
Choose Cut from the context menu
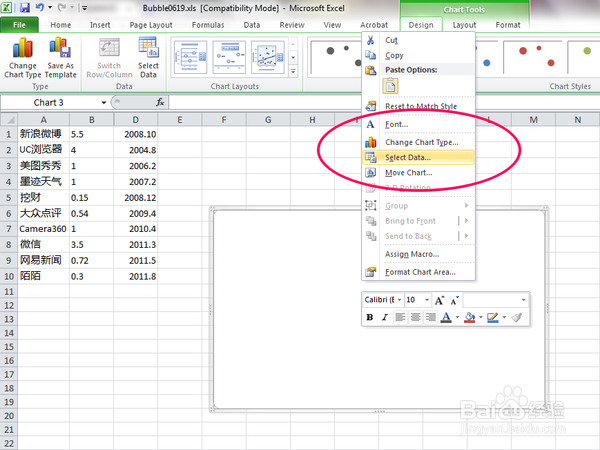point(418,40)
